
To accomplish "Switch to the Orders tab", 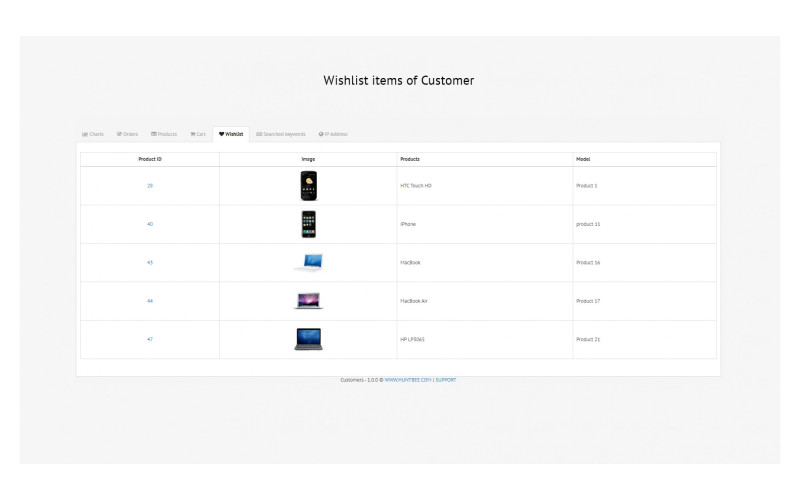I will point(127,134).
